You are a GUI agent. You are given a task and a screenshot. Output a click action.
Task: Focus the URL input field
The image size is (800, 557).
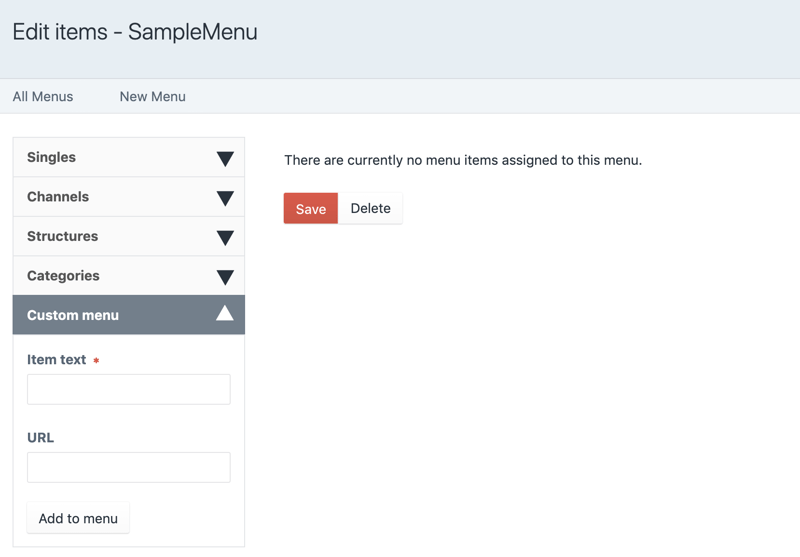click(129, 467)
